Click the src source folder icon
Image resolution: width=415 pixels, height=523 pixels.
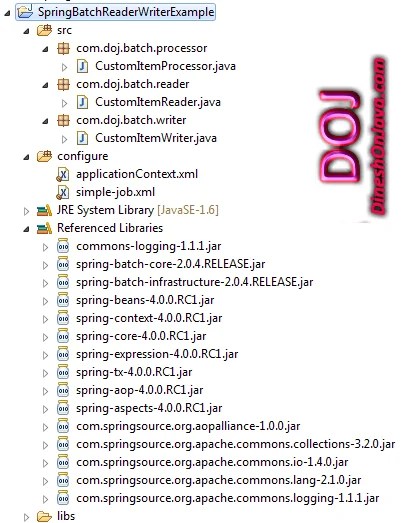click(x=44, y=30)
